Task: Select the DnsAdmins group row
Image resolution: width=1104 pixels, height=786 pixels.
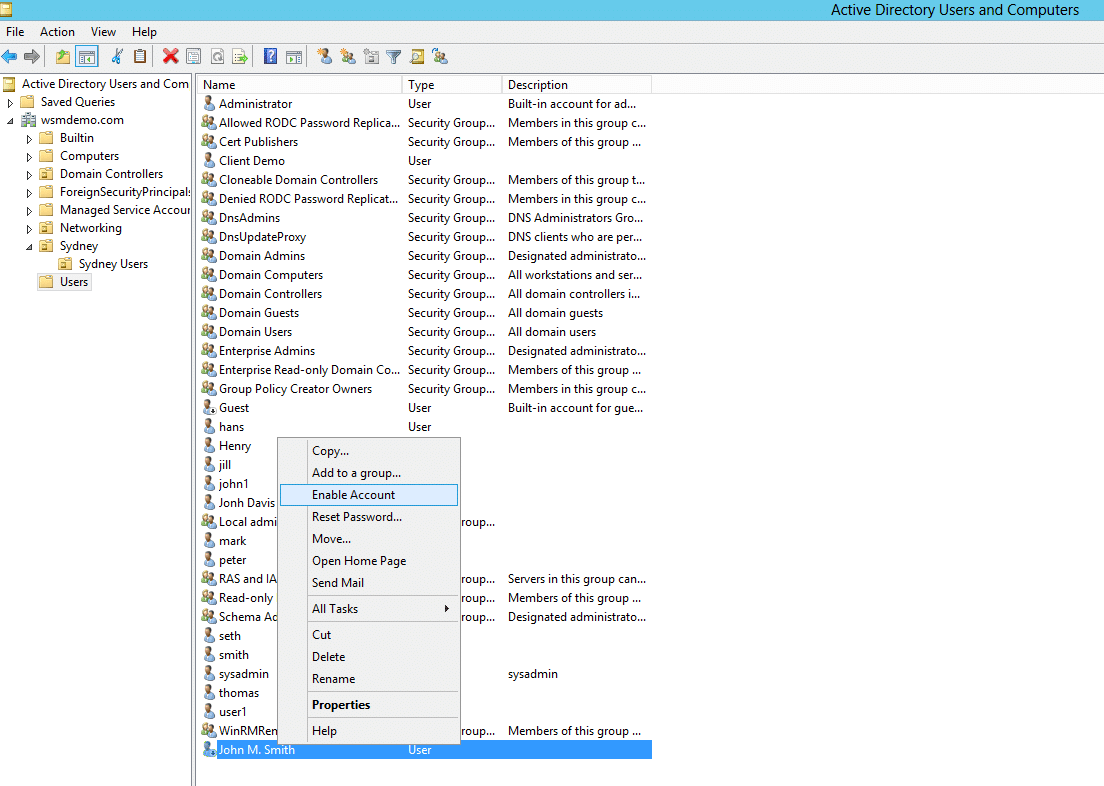Action: click(x=425, y=218)
